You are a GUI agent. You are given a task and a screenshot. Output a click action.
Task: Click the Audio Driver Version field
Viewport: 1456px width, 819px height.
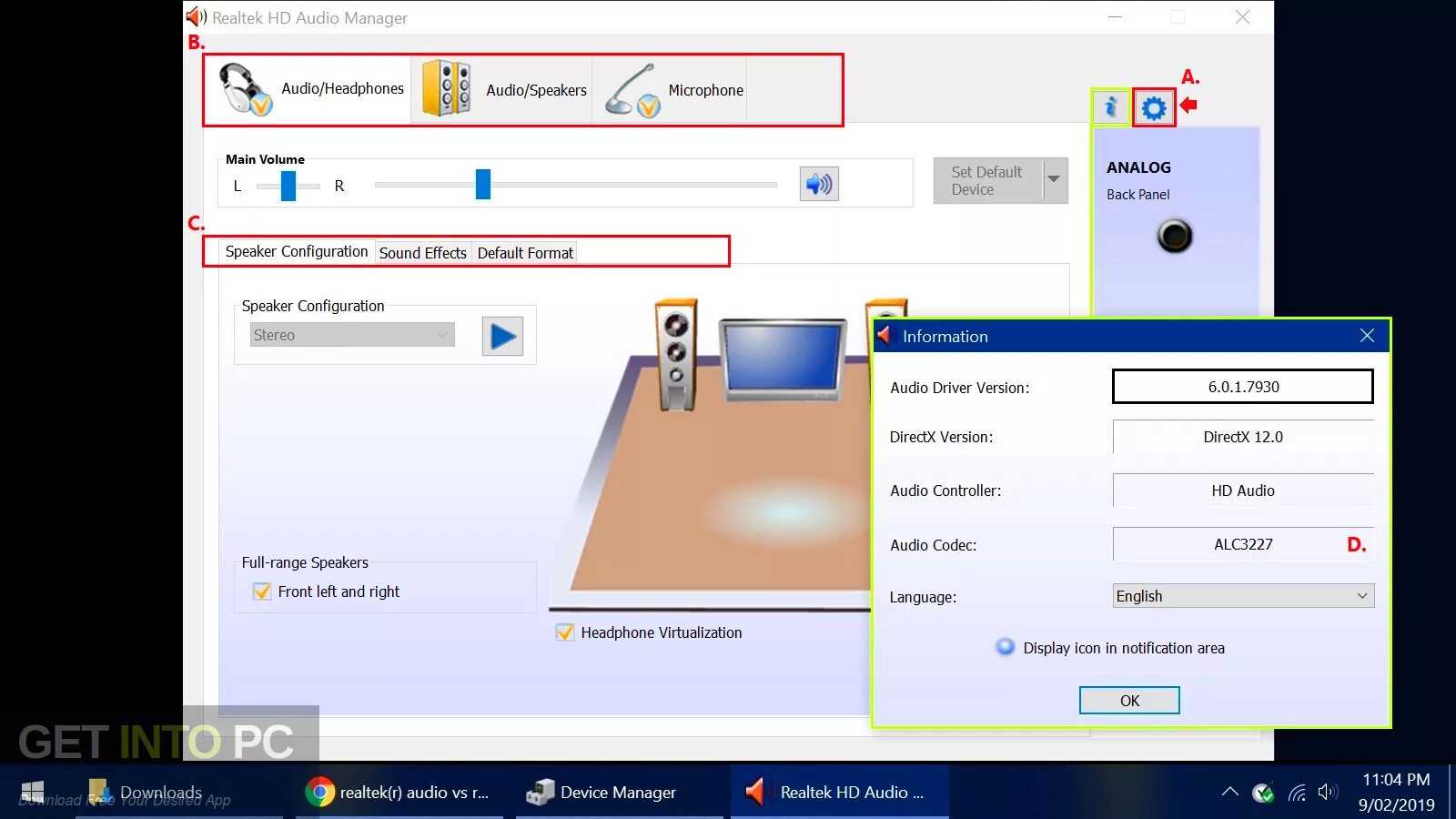click(1243, 387)
